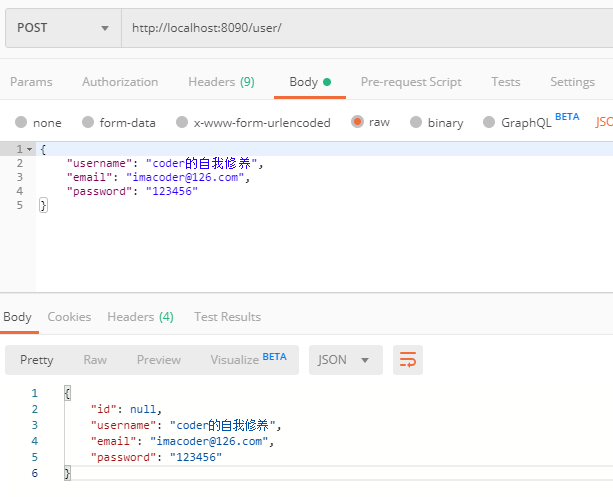Image resolution: width=613 pixels, height=497 pixels.
Task: Click closing brace on request line 5
Action: [43, 205]
